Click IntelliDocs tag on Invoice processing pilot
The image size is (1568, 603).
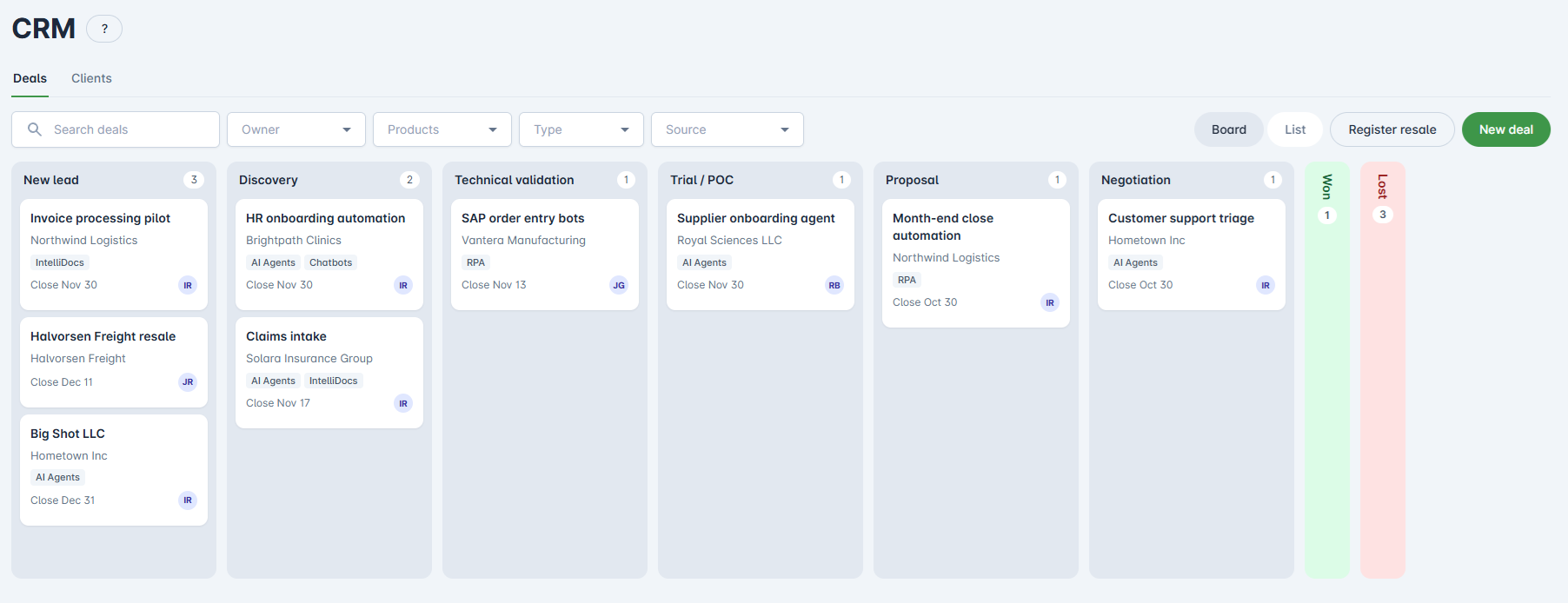[x=60, y=262]
